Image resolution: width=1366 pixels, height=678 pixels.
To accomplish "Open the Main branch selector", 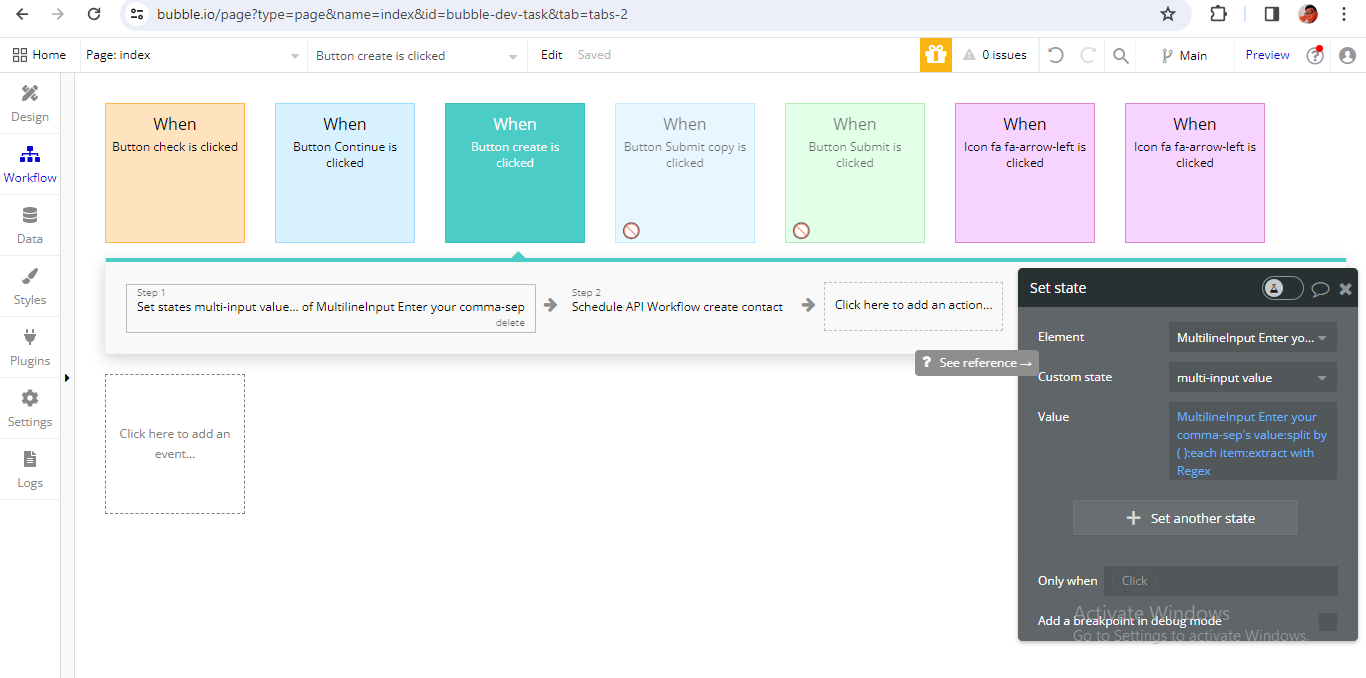I will pos(1184,55).
